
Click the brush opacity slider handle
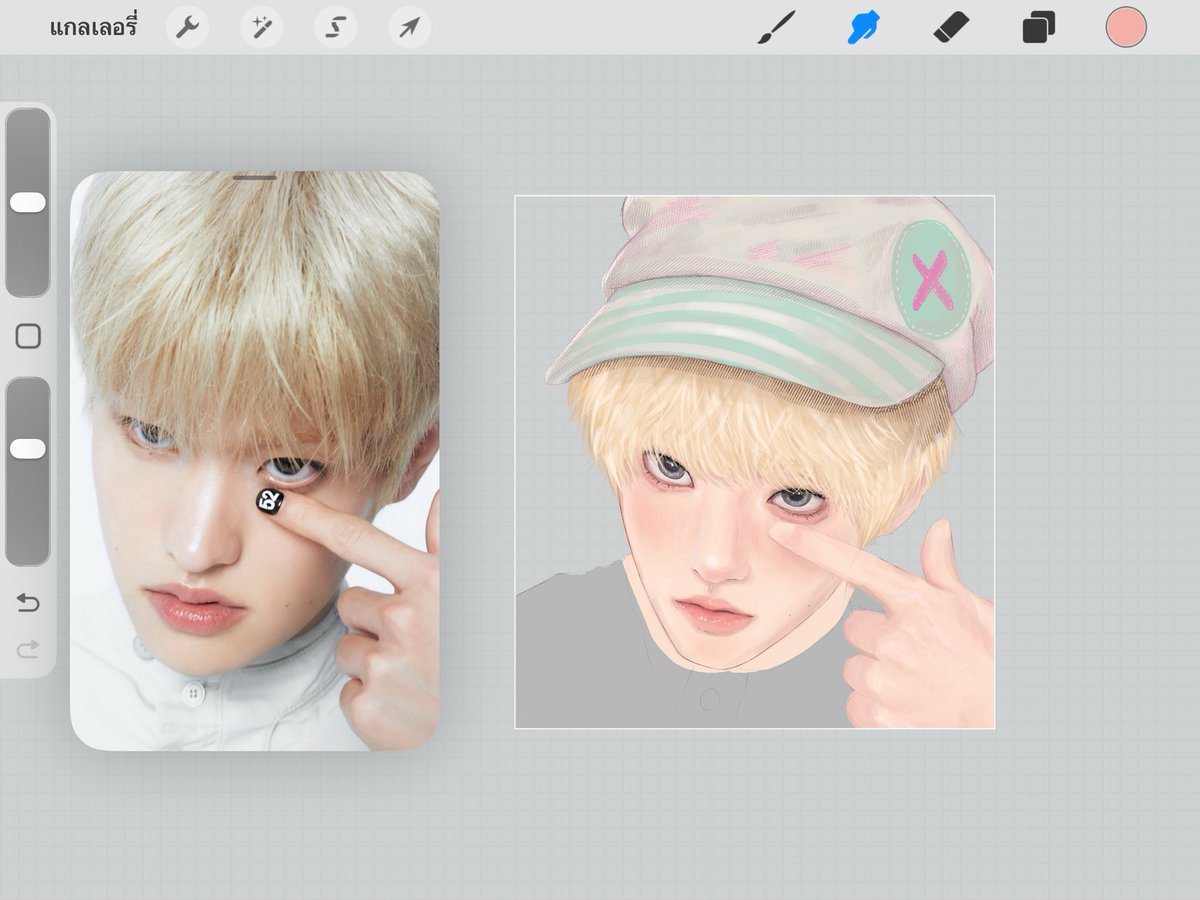click(x=28, y=449)
